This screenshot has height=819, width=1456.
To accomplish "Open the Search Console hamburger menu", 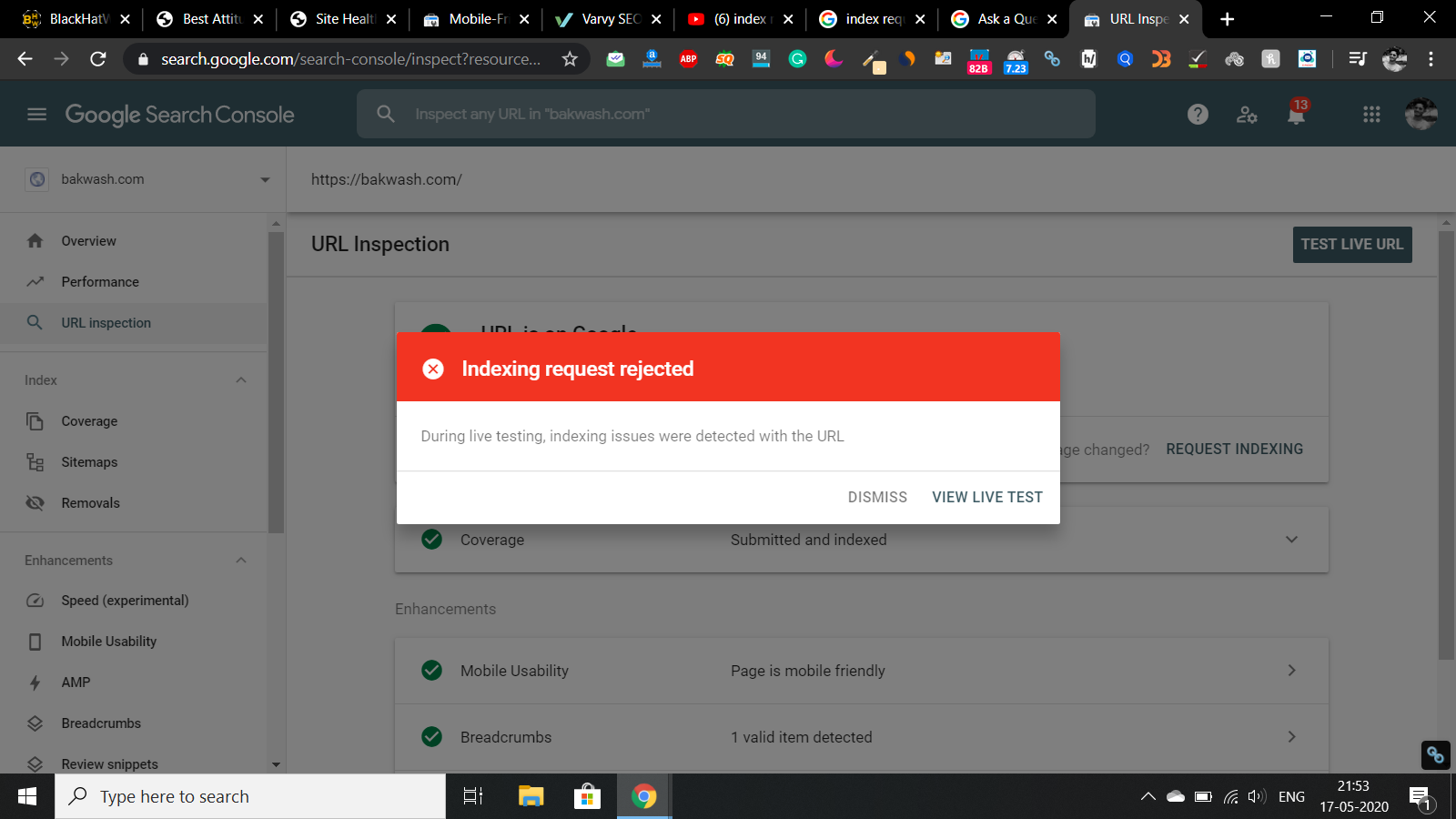I will [36, 115].
